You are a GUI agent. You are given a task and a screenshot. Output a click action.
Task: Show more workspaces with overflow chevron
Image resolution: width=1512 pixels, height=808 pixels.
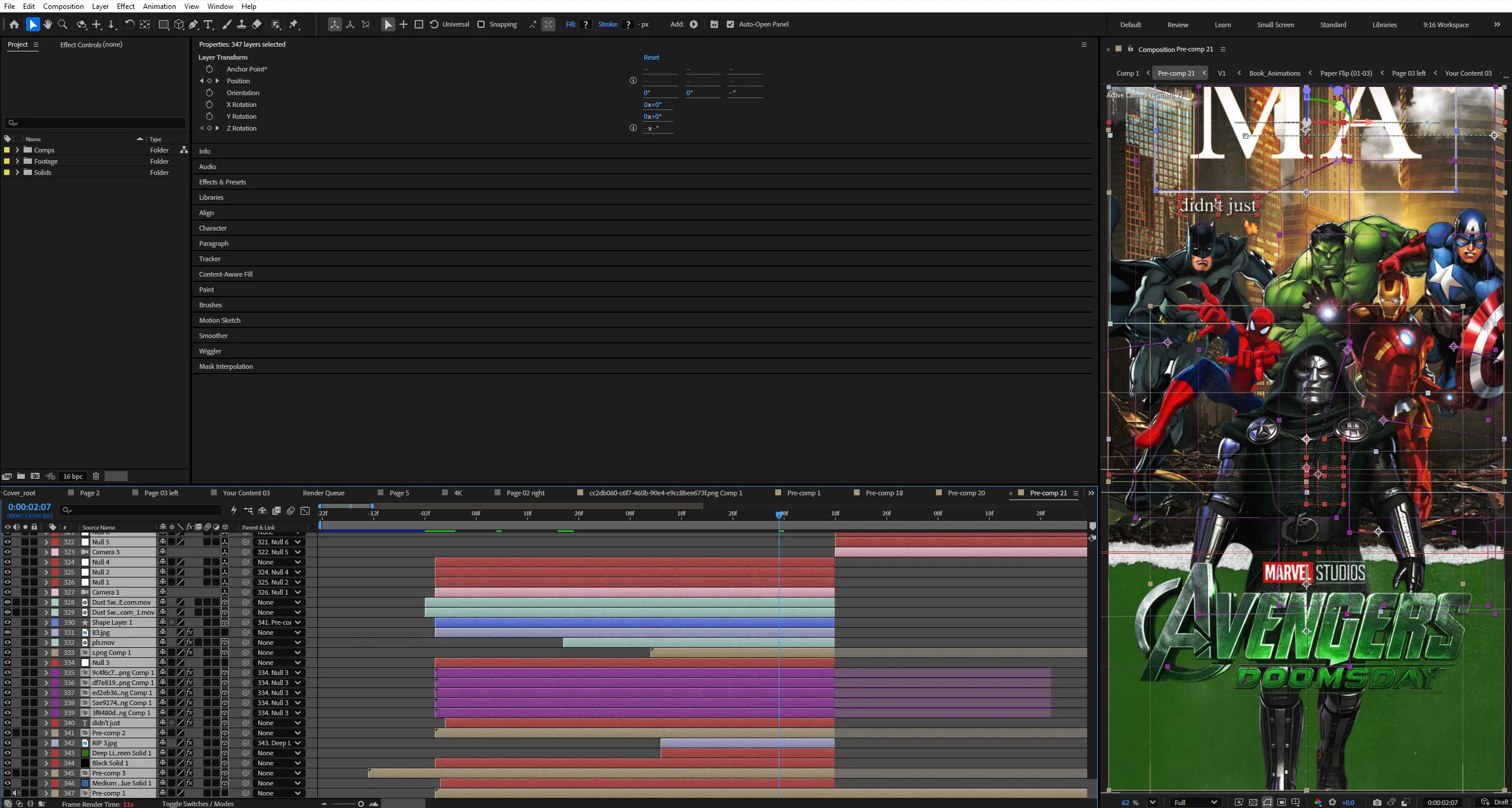tap(1497, 24)
